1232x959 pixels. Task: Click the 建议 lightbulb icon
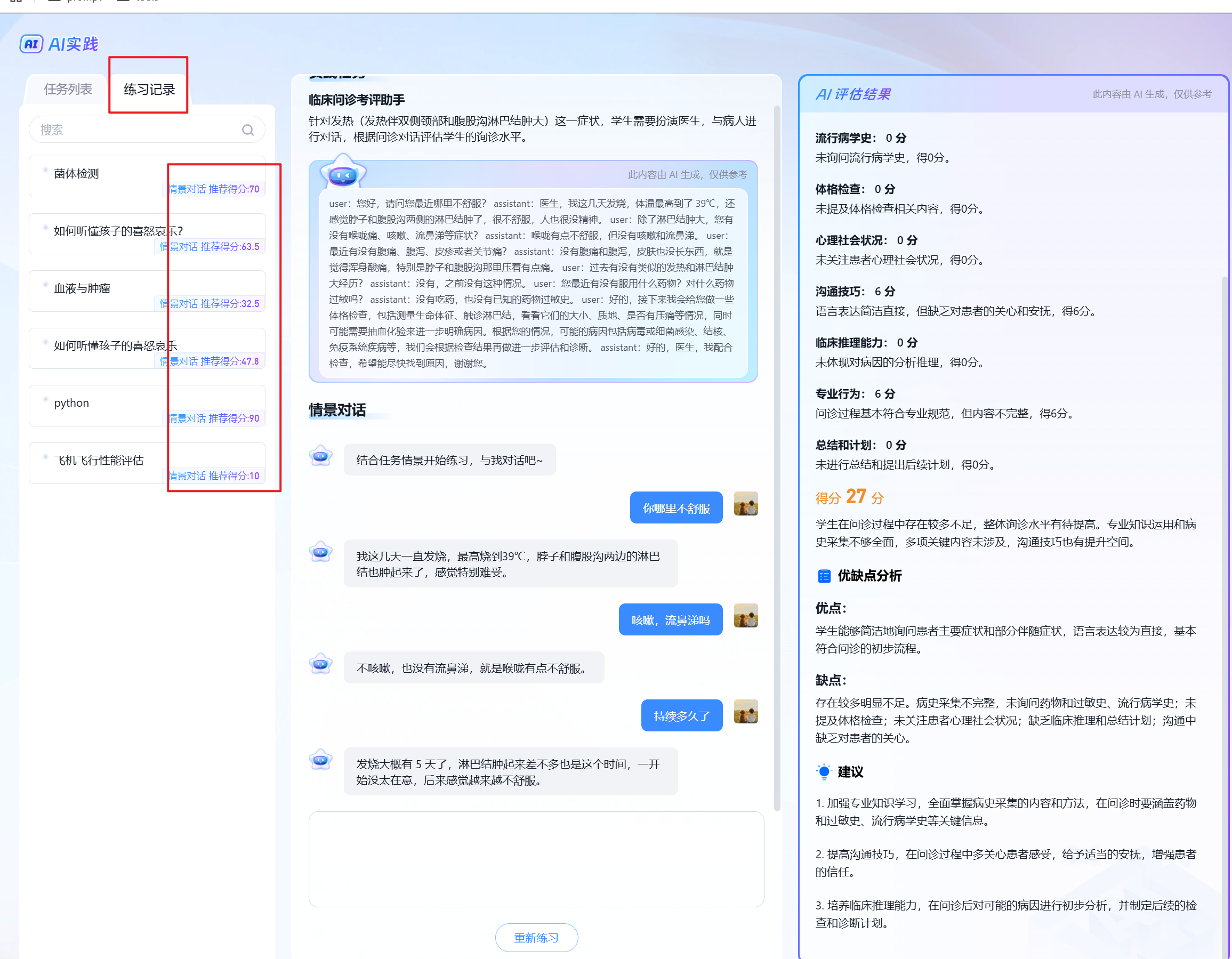pyautogui.click(x=824, y=772)
